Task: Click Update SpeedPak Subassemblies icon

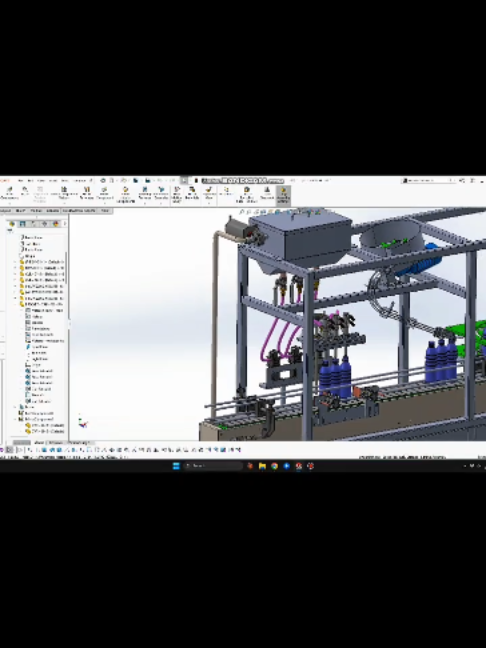Action: (x=247, y=194)
